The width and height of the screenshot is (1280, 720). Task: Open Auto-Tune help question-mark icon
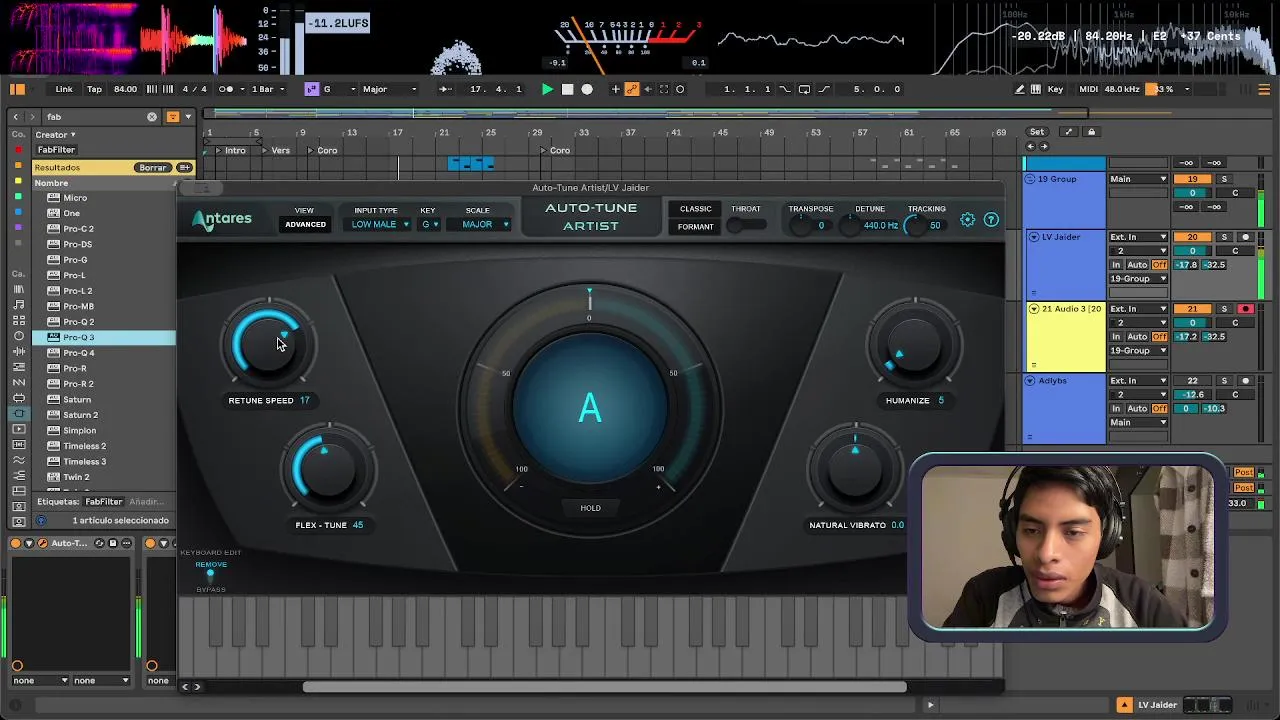point(991,220)
